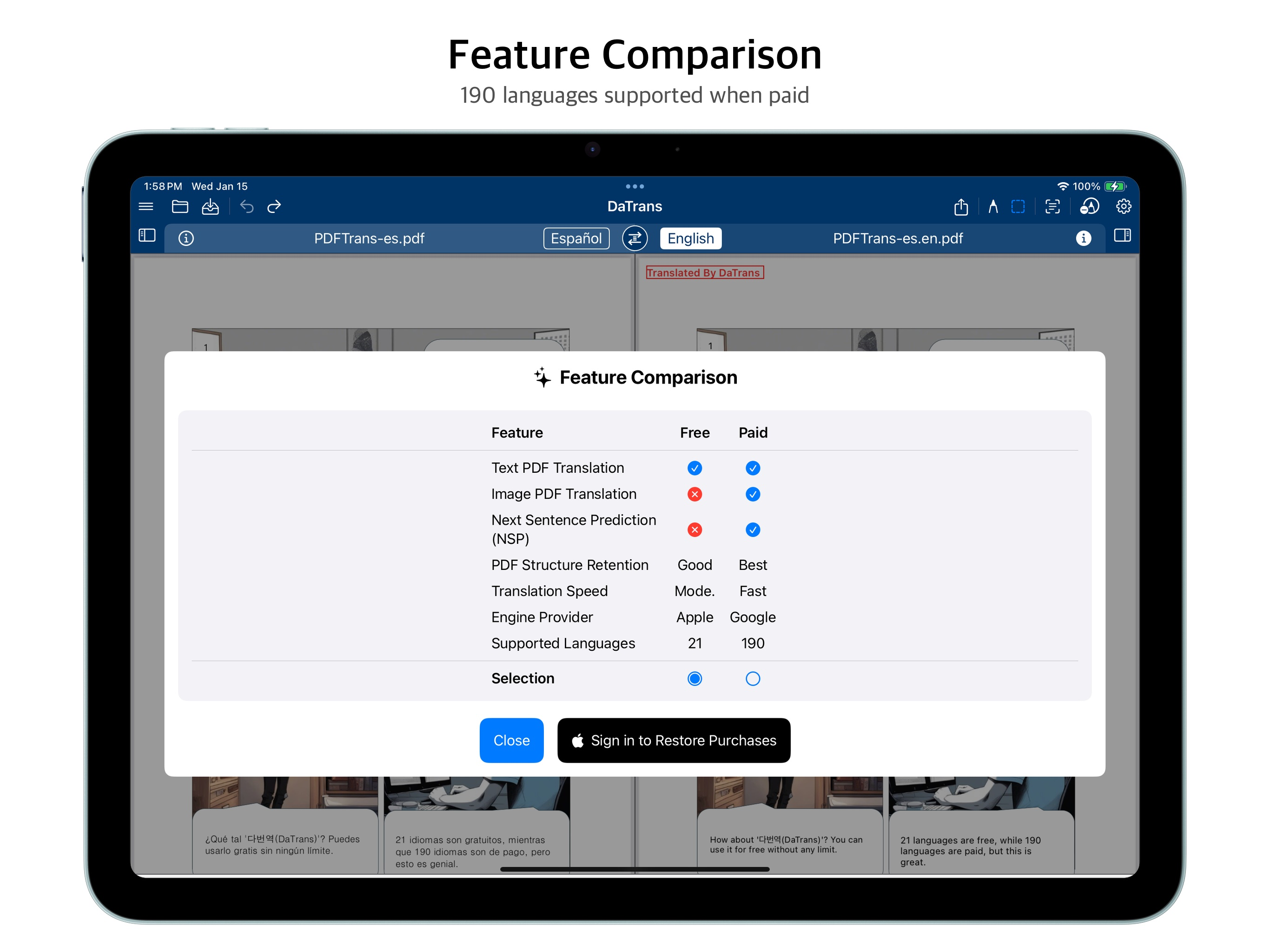Click the Paid checkmark for Text PDF Translation
Viewport: 1270px width, 952px height.
tap(752, 468)
